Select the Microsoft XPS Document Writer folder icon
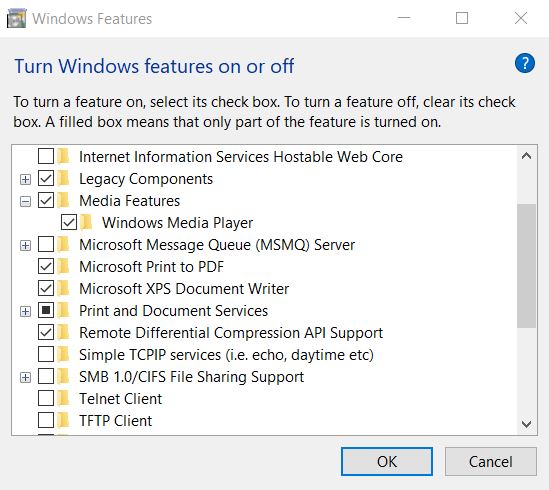549x490 pixels. [x=63, y=289]
